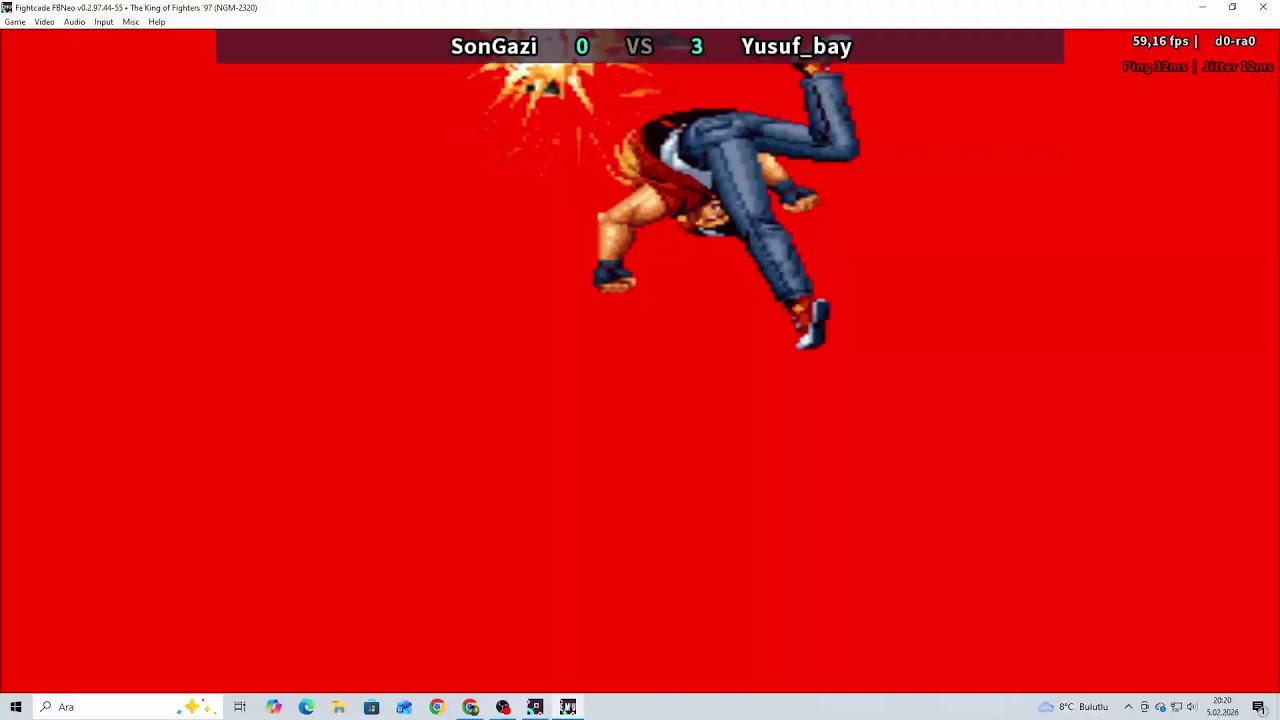Screen dimensions: 1280x720
Task: Open Outlook from the taskbar
Action: (404, 707)
